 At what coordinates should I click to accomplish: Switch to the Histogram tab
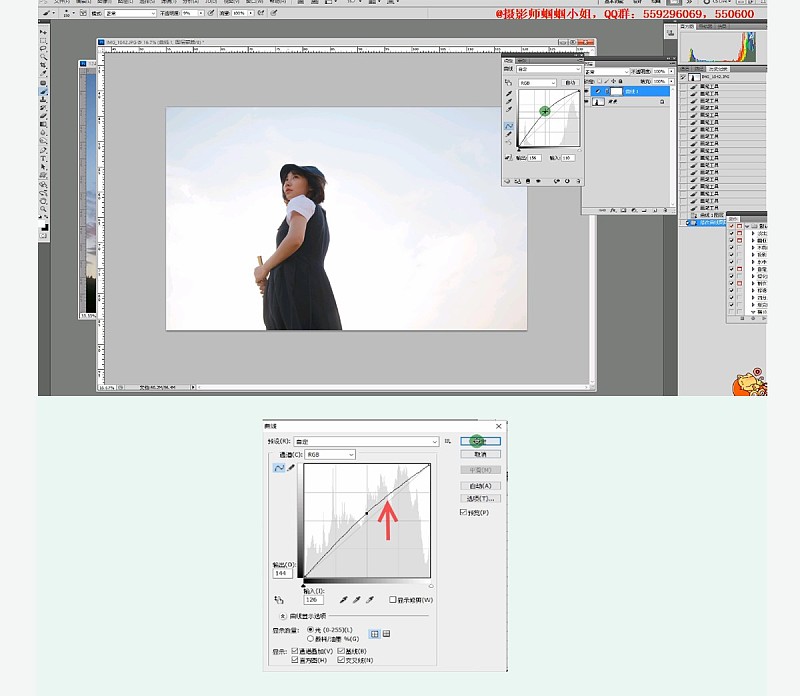tap(687, 26)
